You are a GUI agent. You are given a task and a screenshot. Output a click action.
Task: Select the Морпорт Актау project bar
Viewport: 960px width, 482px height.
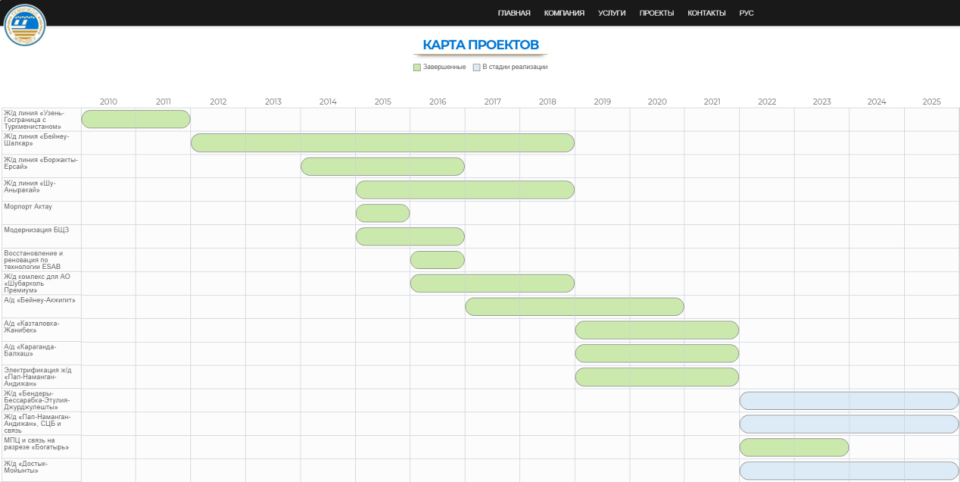point(383,213)
